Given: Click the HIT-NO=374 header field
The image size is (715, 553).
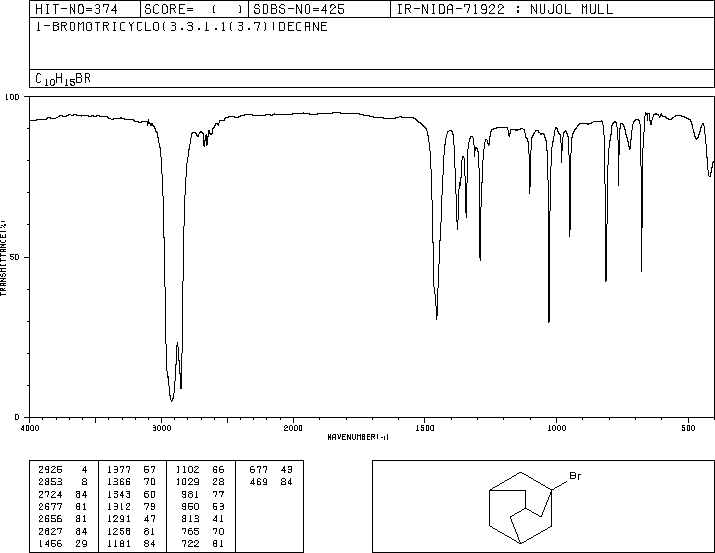Looking at the screenshot, I should 84,9.
